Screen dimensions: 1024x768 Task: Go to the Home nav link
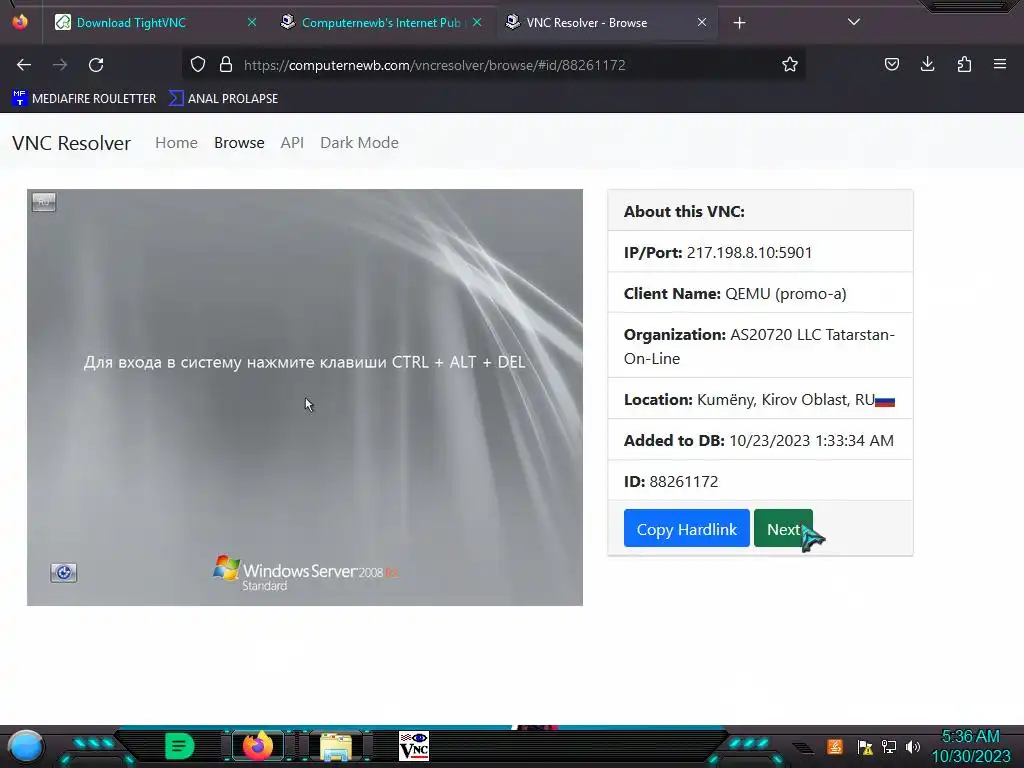[x=176, y=143]
